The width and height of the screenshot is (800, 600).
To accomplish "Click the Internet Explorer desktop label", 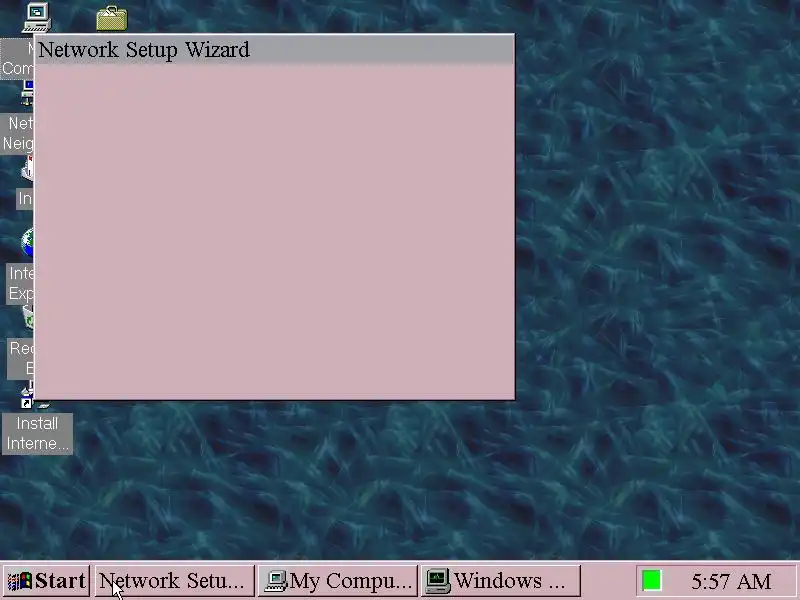I will point(20,283).
